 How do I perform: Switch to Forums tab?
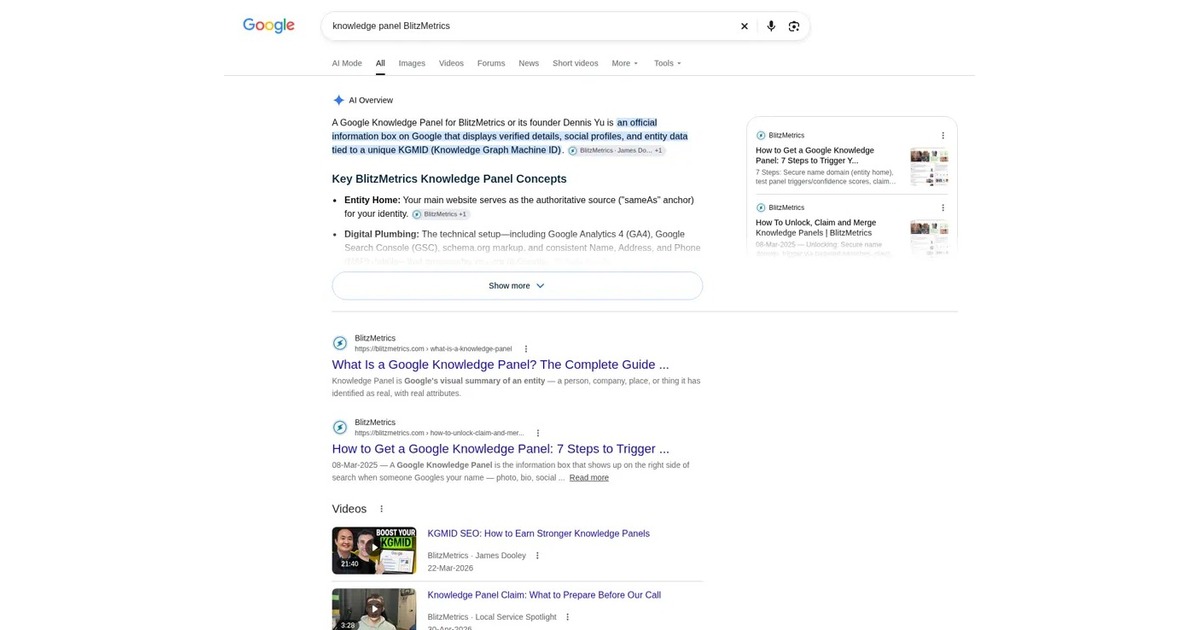(491, 63)
